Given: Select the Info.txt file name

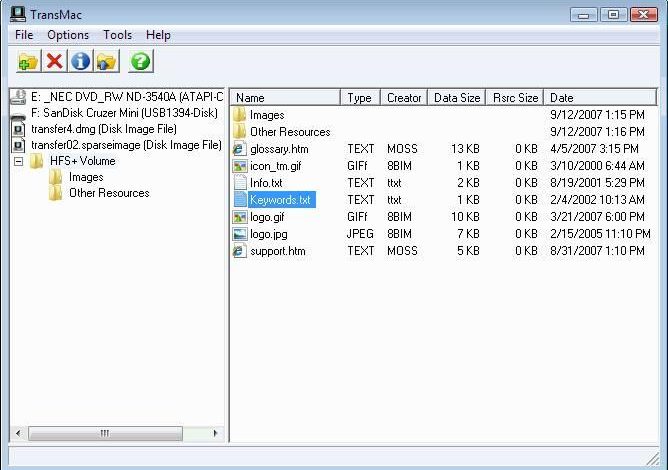Looking at the screenshot, I should [266, 183].
